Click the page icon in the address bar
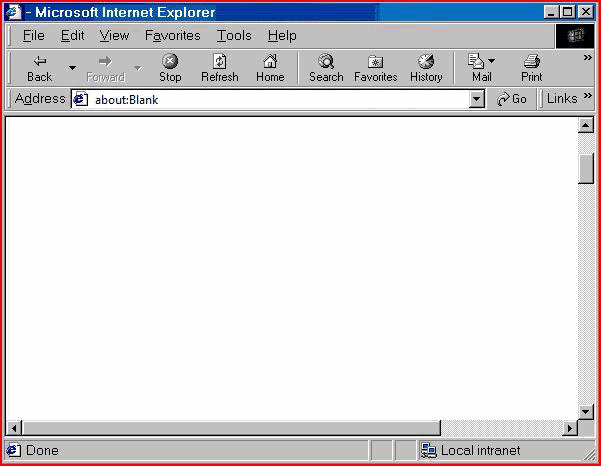 [80, 100]
